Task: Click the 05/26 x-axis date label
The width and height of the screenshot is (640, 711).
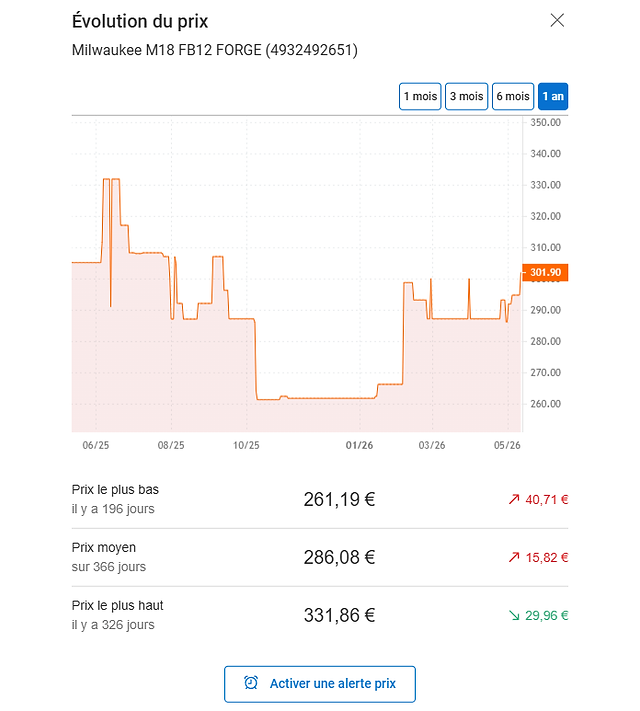Action: 507,445
